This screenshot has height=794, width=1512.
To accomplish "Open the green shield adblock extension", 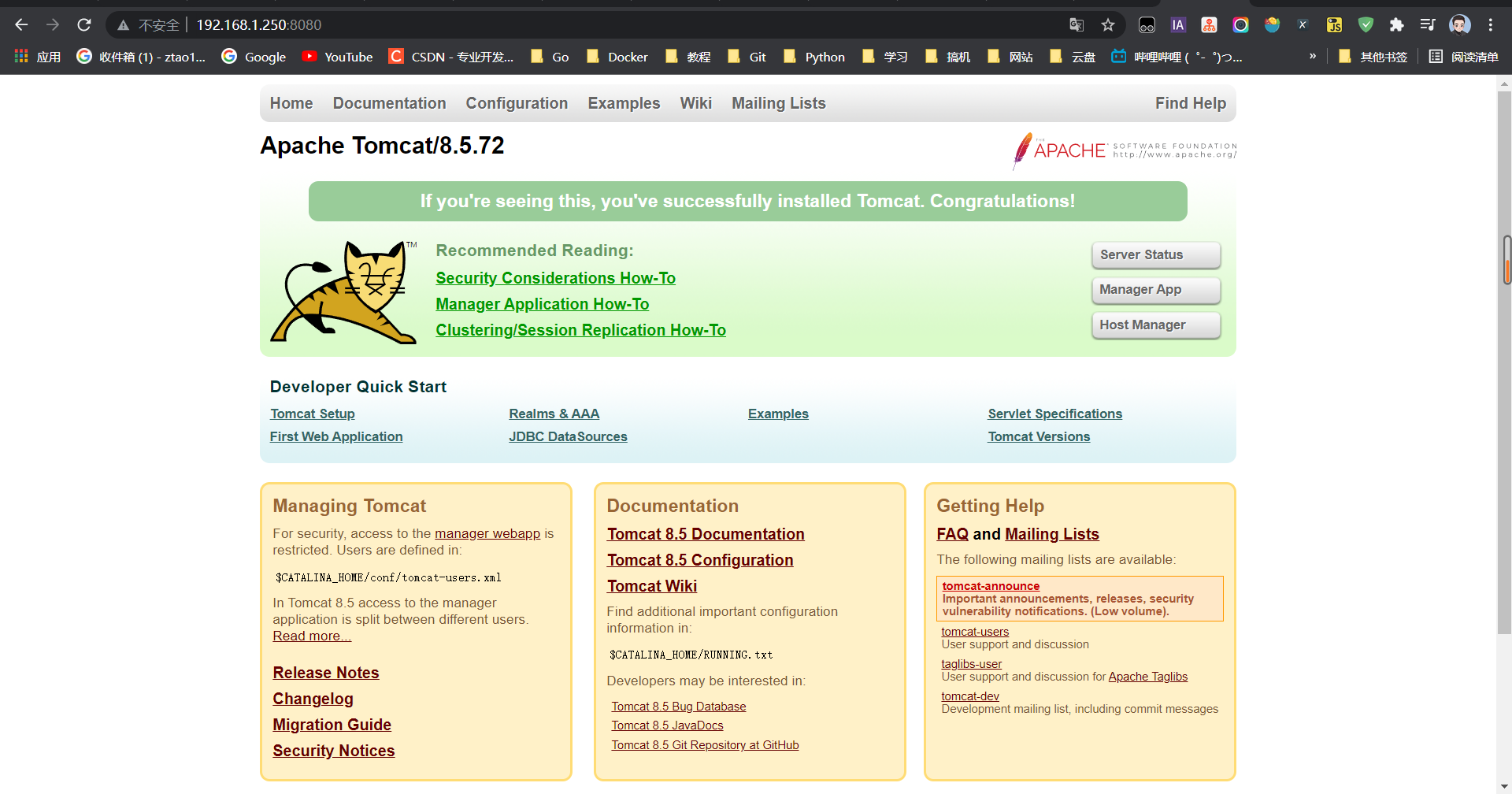I will 1366,25.
